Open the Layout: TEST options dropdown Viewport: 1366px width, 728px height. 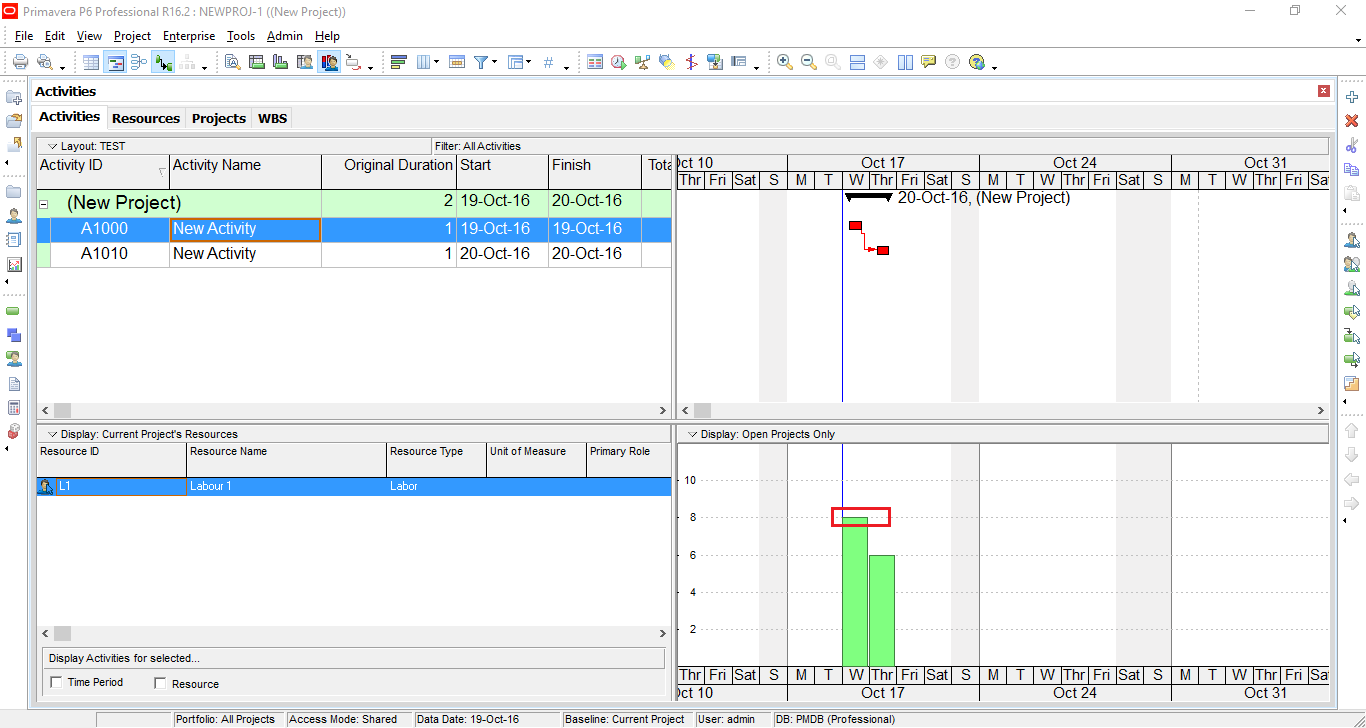point(53,146)
